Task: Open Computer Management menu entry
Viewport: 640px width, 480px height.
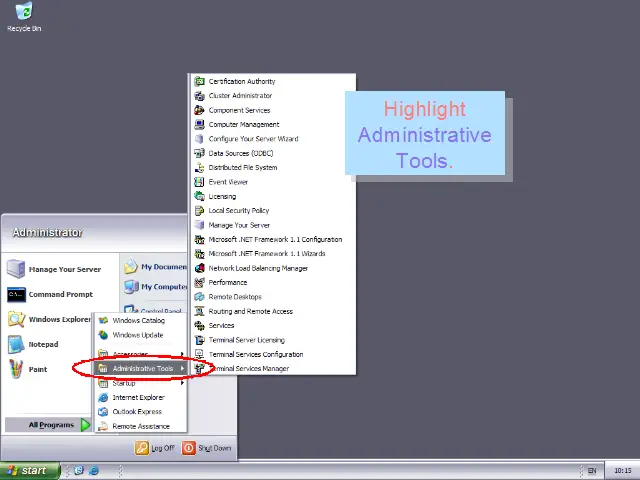Action: click(x=243, y=125)
